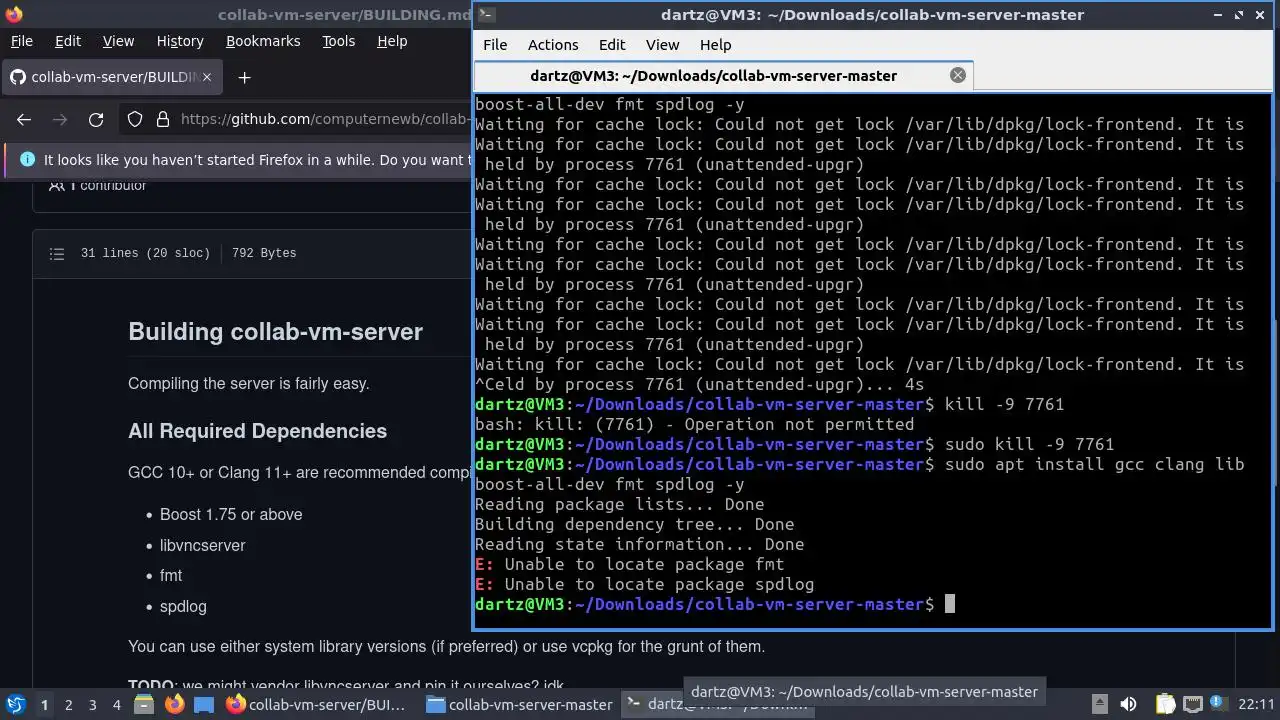Click the 'Boost 1.75 or above' list item
1280x720 pixels.
pos(231,514)
